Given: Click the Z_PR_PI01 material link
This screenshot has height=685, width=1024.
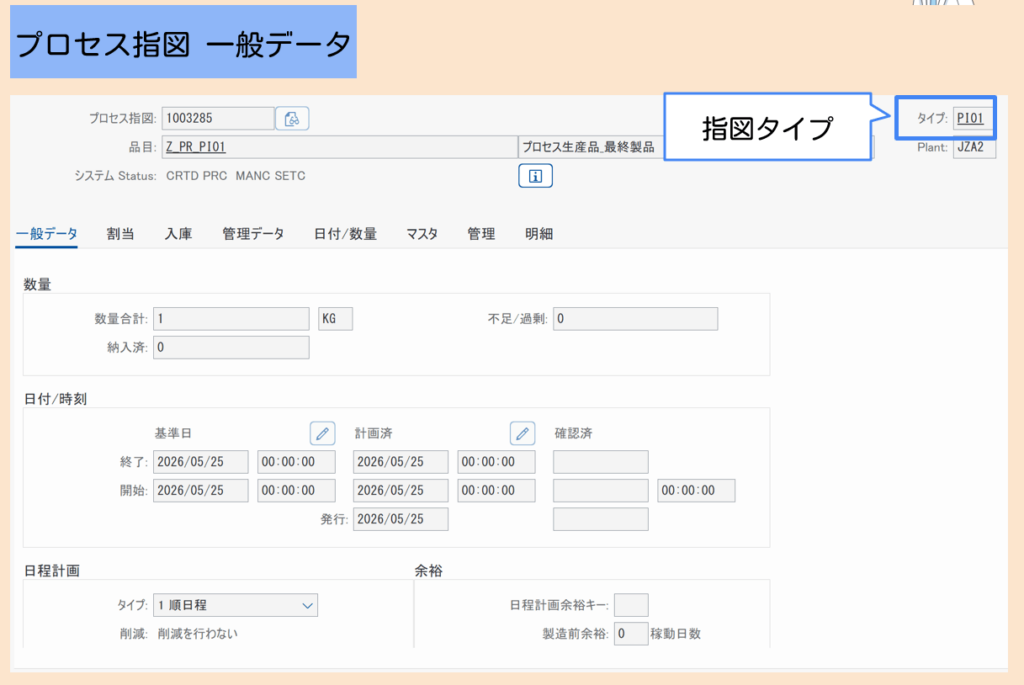Looking at the screenshot, I should [196, 147].
